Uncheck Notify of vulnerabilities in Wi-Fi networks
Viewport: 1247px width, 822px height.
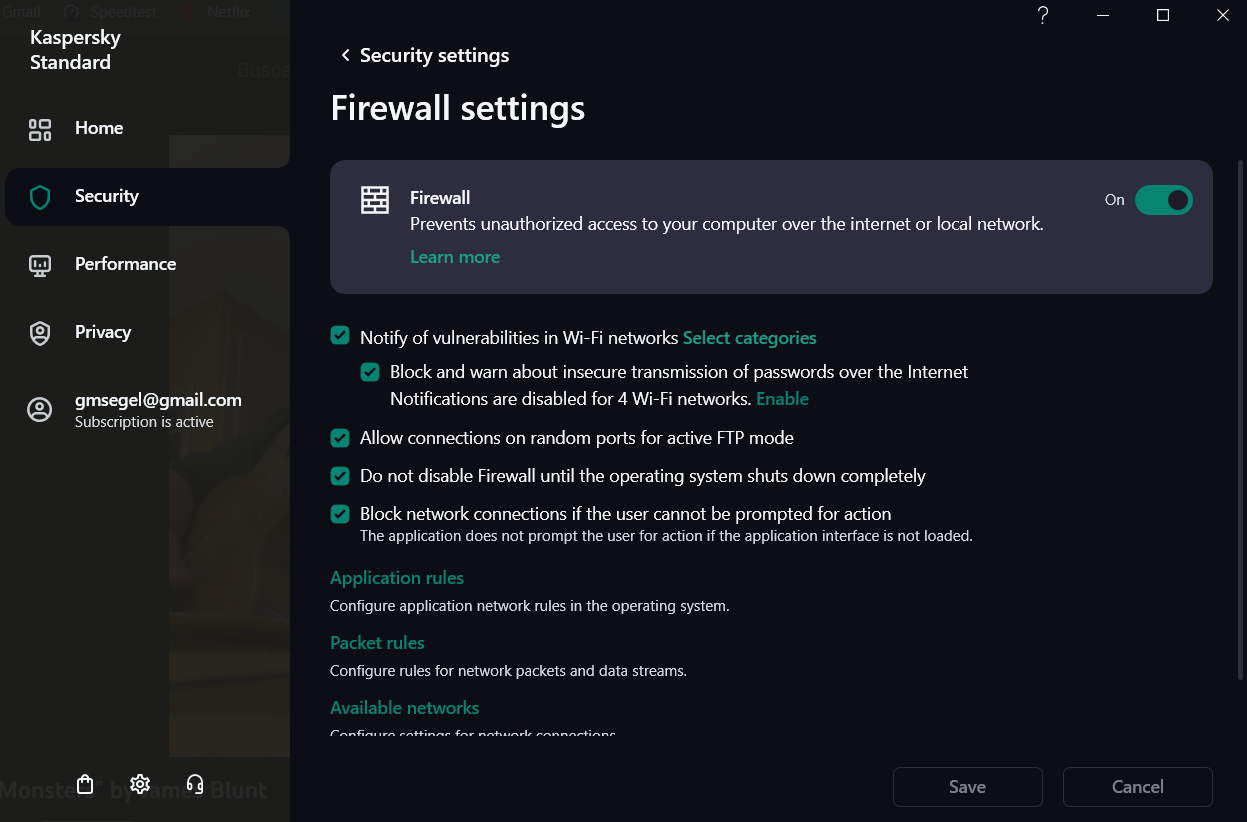pos(340,336)
